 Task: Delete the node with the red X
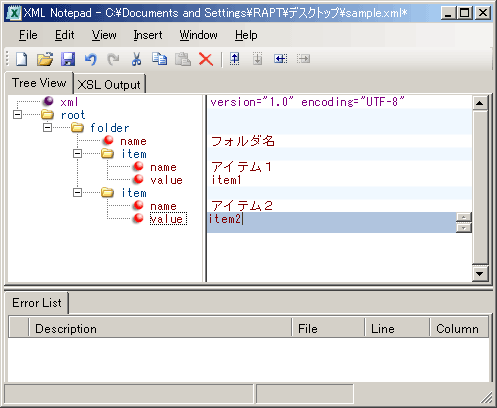[206, 59]
